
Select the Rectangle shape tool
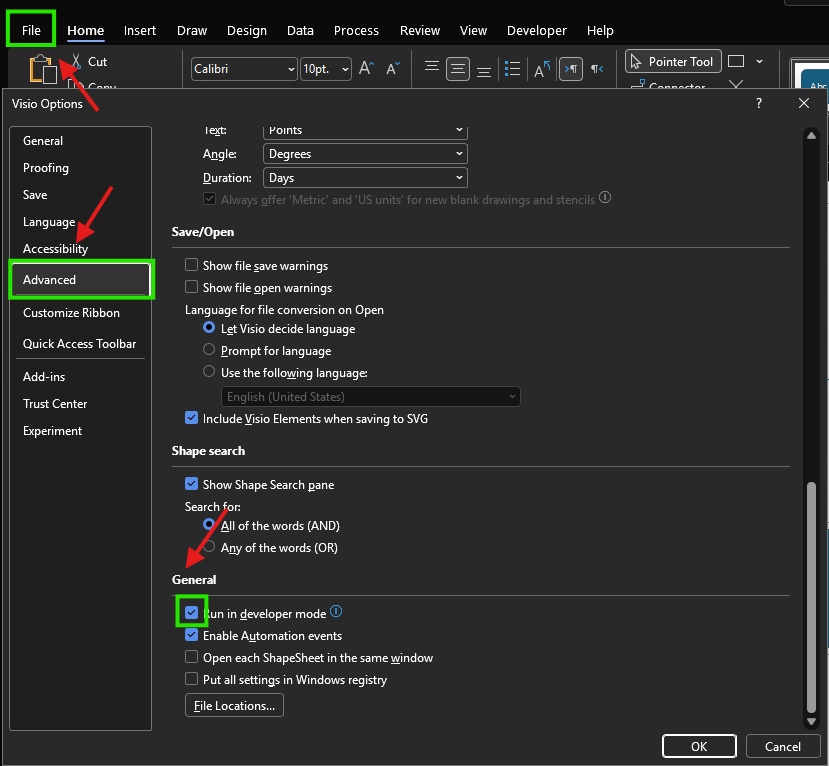coord(736,61)
